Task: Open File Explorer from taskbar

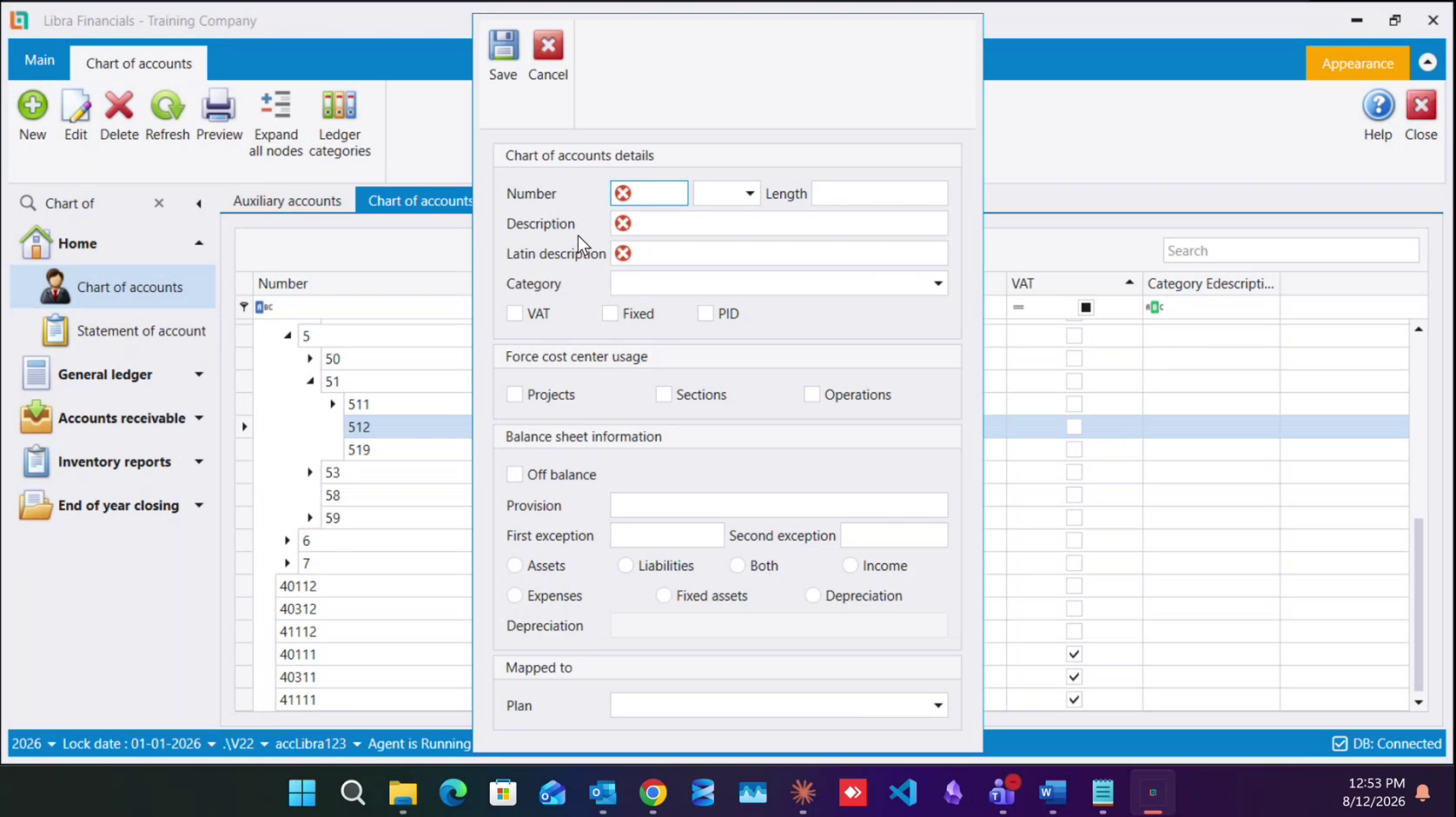Action: 403,793
